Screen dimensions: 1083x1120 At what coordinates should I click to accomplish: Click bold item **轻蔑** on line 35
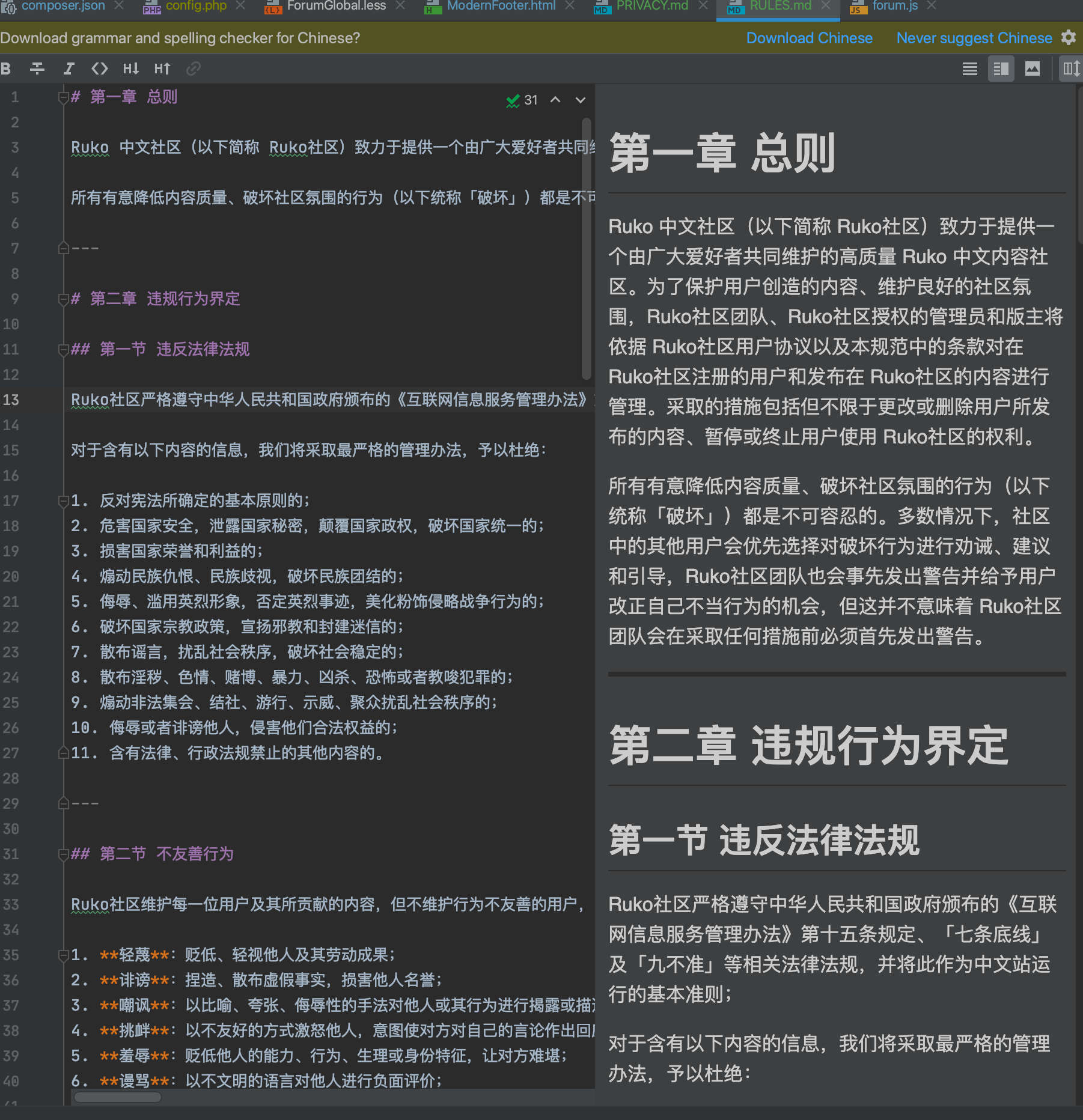[x=135, y=955]
